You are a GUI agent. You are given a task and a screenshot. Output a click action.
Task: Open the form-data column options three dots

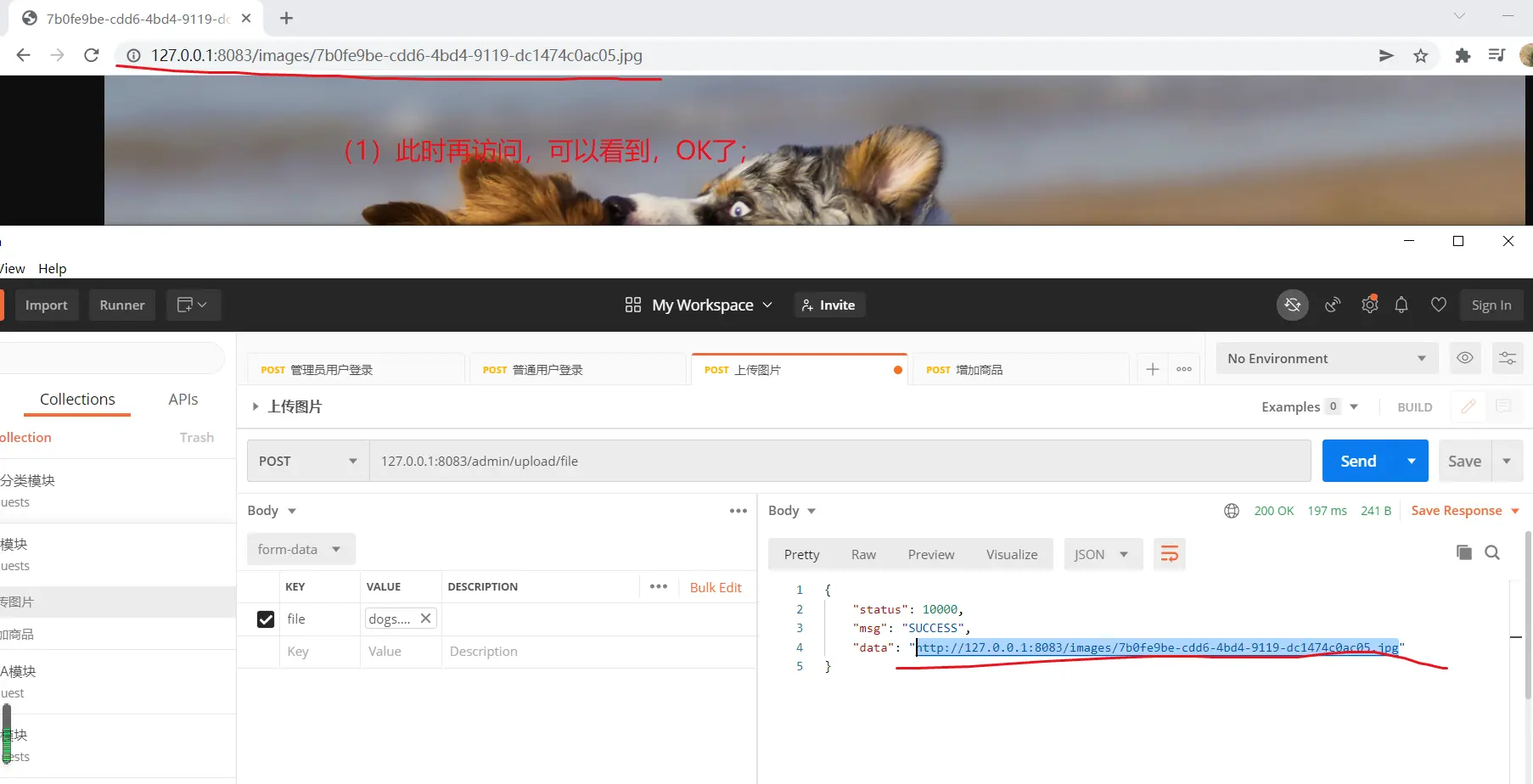point(659,586)
